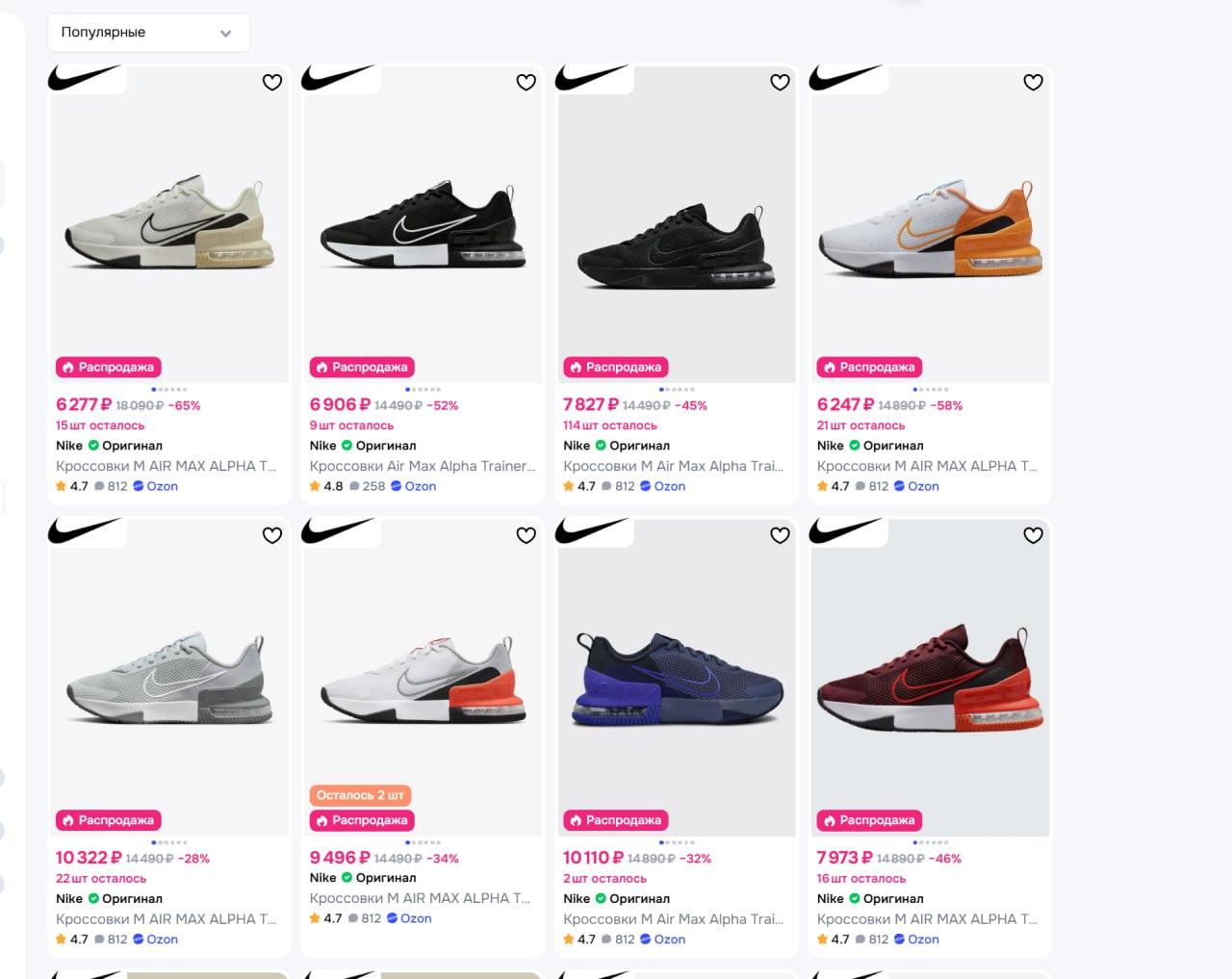Click the chevron arrow in the sort dropdown
This screenshot has width=1232, height=979.
(225, 34)
